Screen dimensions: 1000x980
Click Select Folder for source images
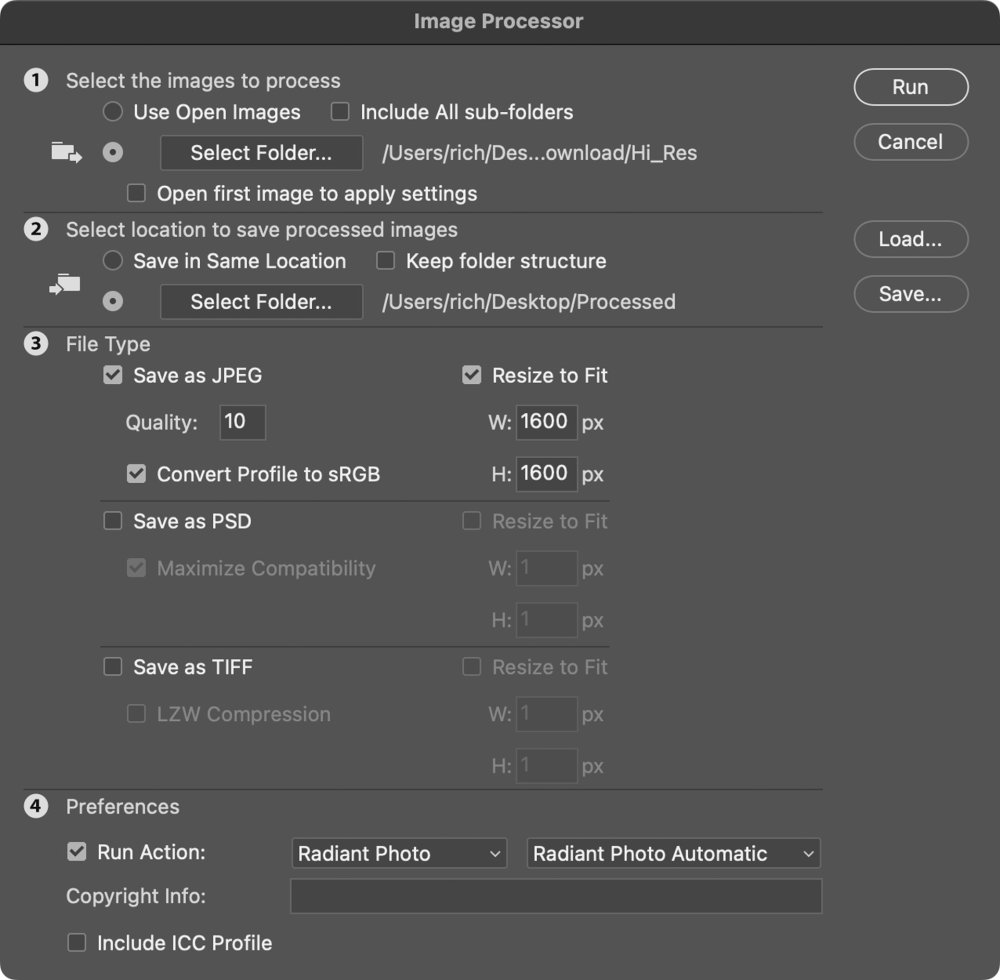(x=261, y=153)
